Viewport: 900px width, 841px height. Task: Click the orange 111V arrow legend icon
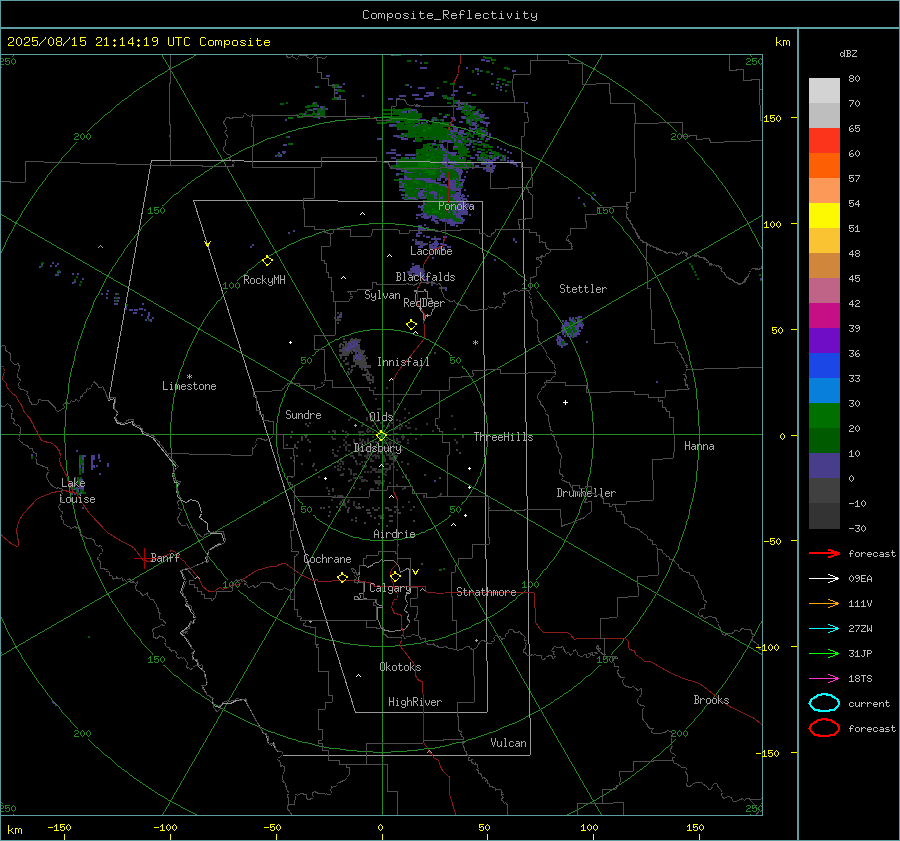point(824,603)
